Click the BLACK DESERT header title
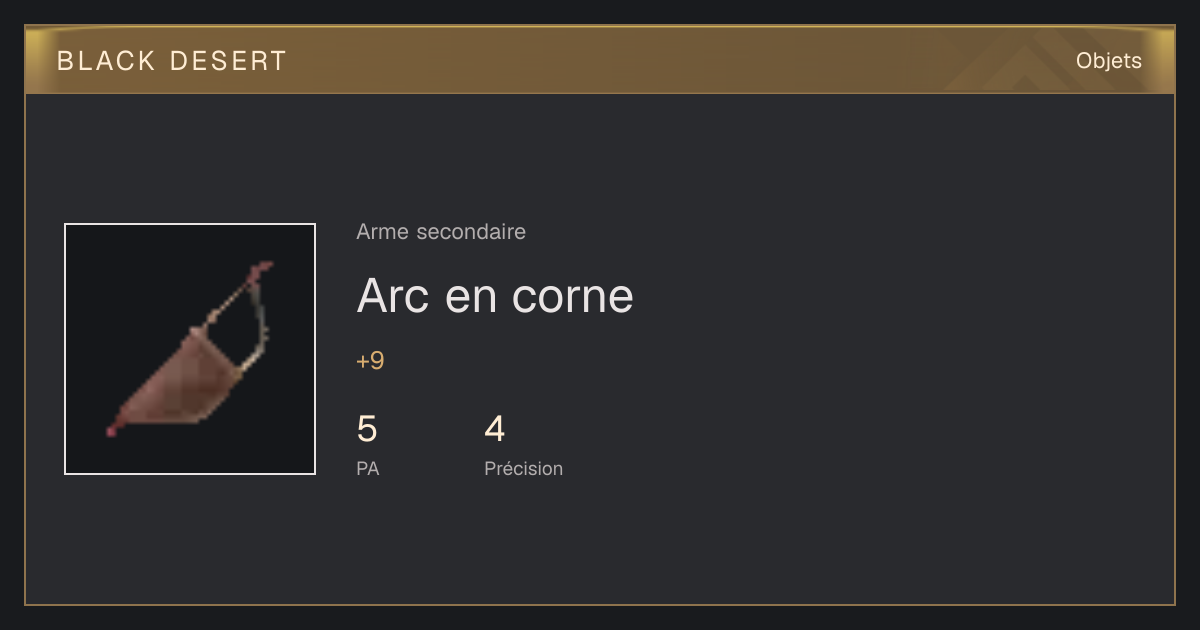This screenshot has width=1200, height=630. [x=172, y=61]
